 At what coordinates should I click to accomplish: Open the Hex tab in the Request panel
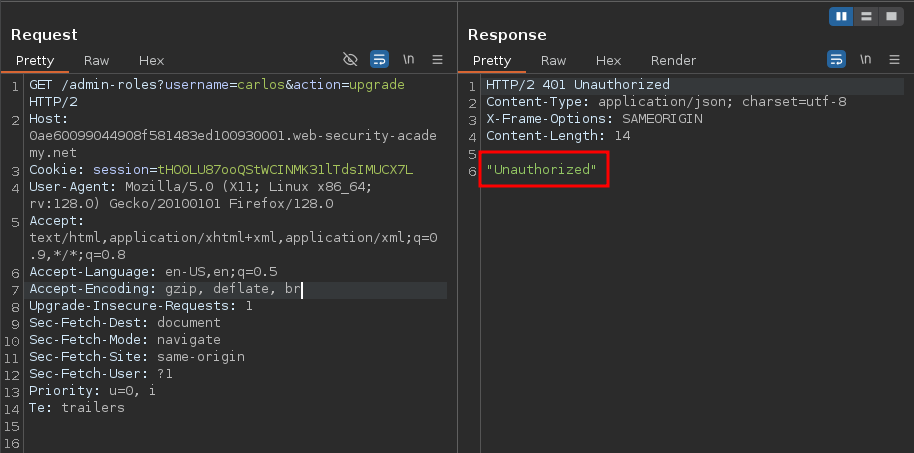[151, 60]
